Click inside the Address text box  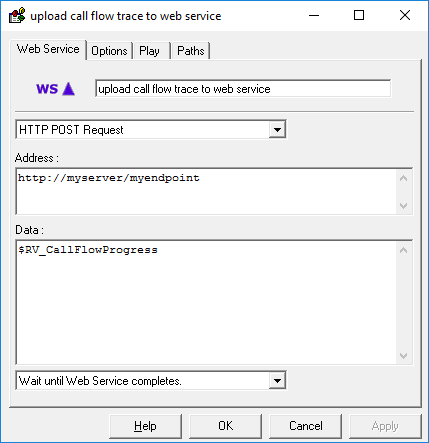(x=206, y=192)
